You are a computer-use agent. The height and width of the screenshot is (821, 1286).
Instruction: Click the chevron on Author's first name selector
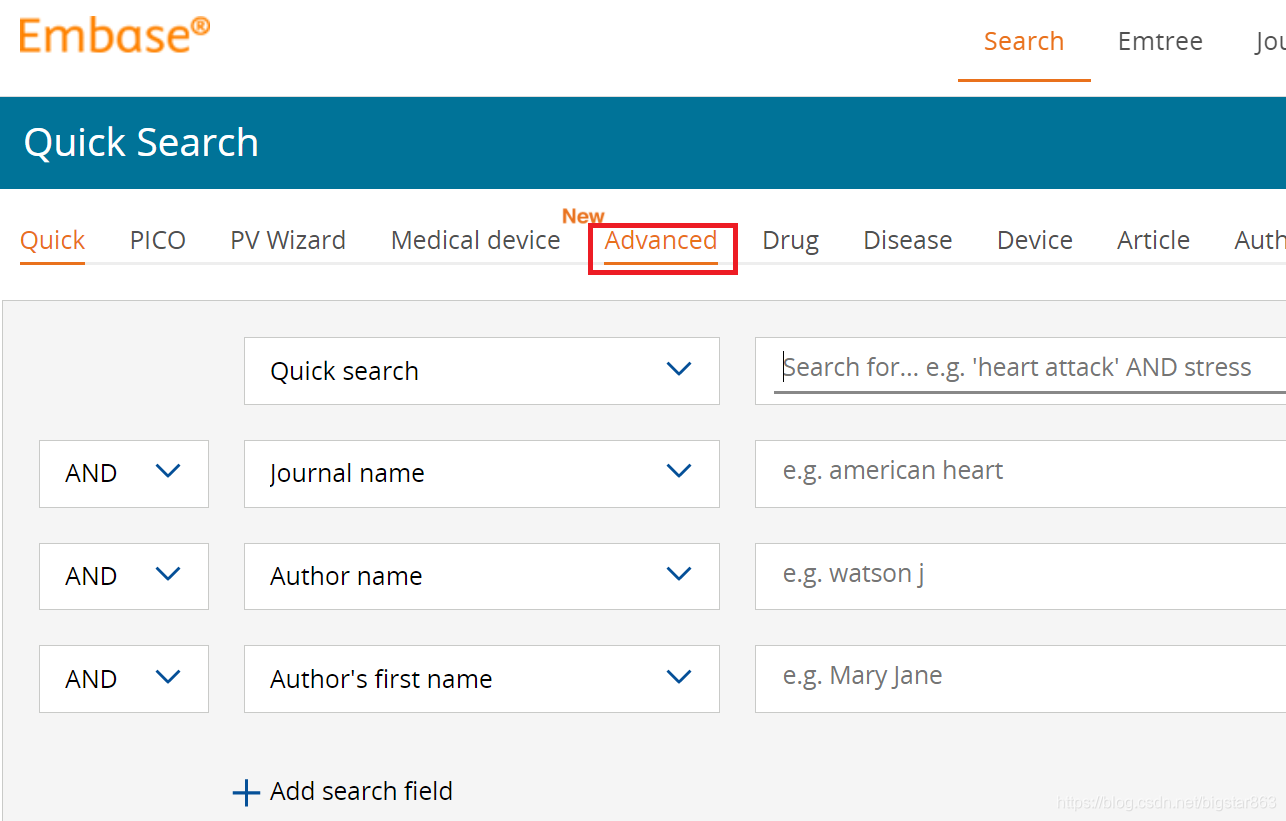[679, 677]
